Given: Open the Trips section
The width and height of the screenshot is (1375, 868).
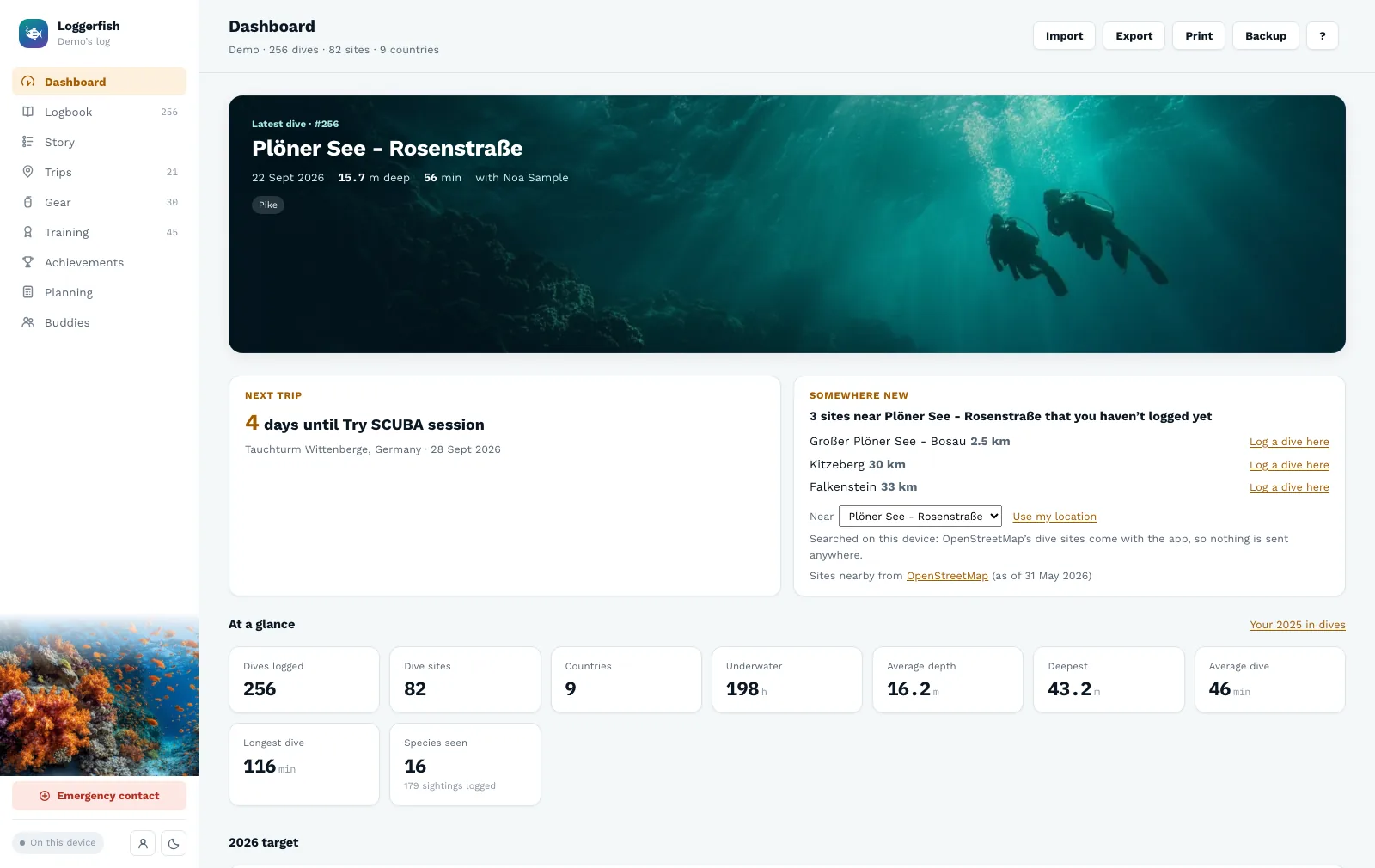Looking at the screenshot, I should pos(100,172).
